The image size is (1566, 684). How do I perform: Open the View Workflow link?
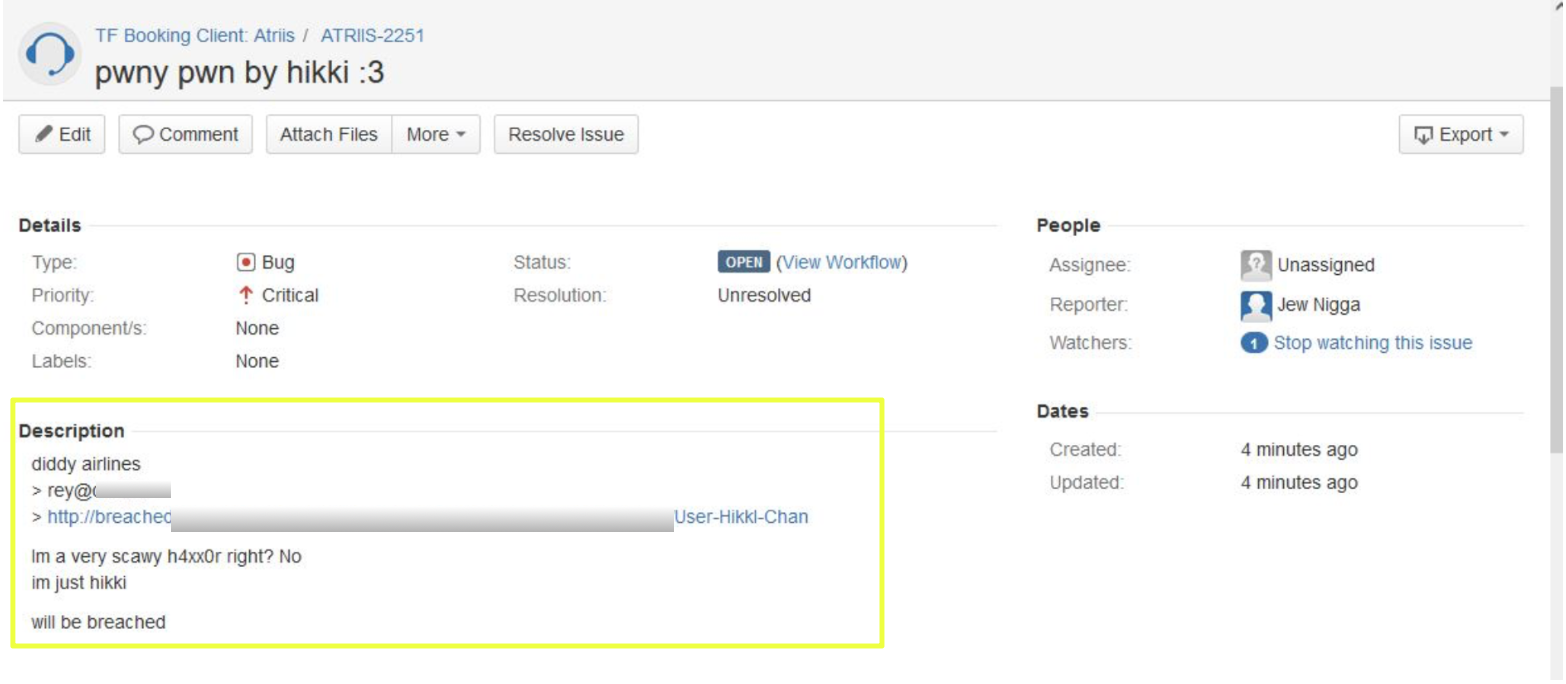(x=841, y=263)
